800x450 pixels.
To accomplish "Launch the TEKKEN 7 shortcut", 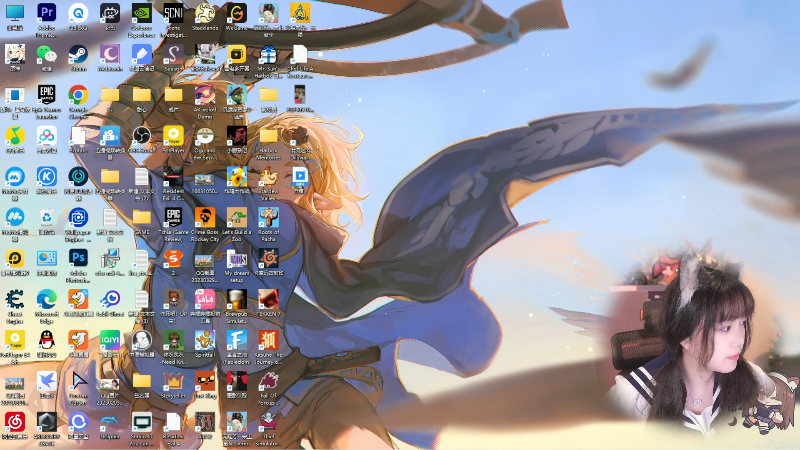I will pos(268,299).
